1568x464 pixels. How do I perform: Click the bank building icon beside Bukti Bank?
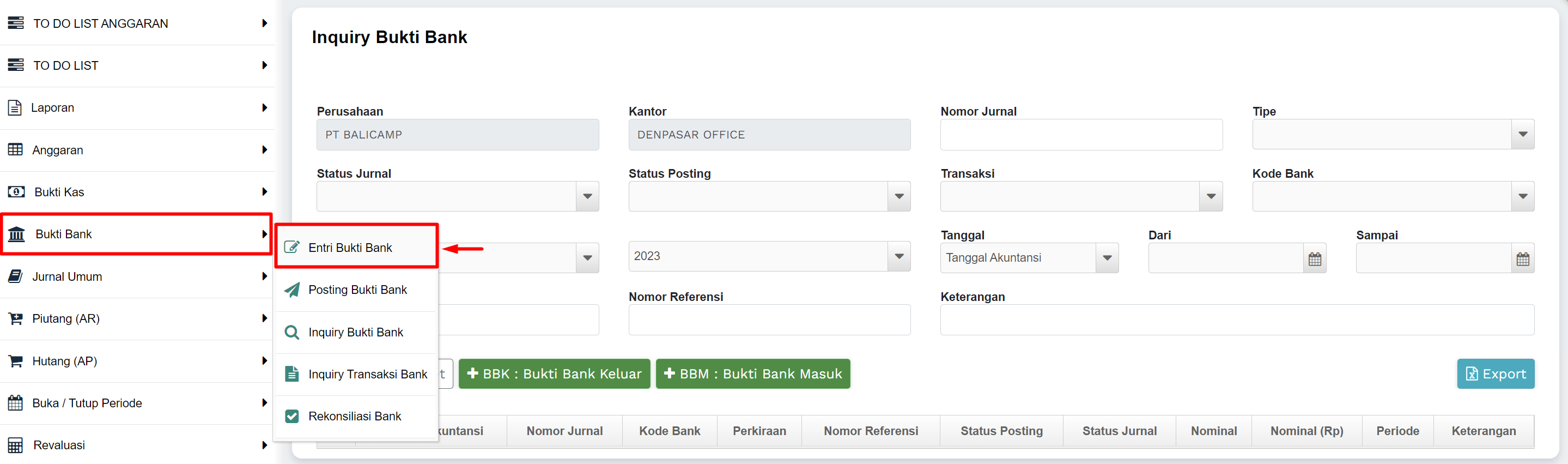point(16,234)
